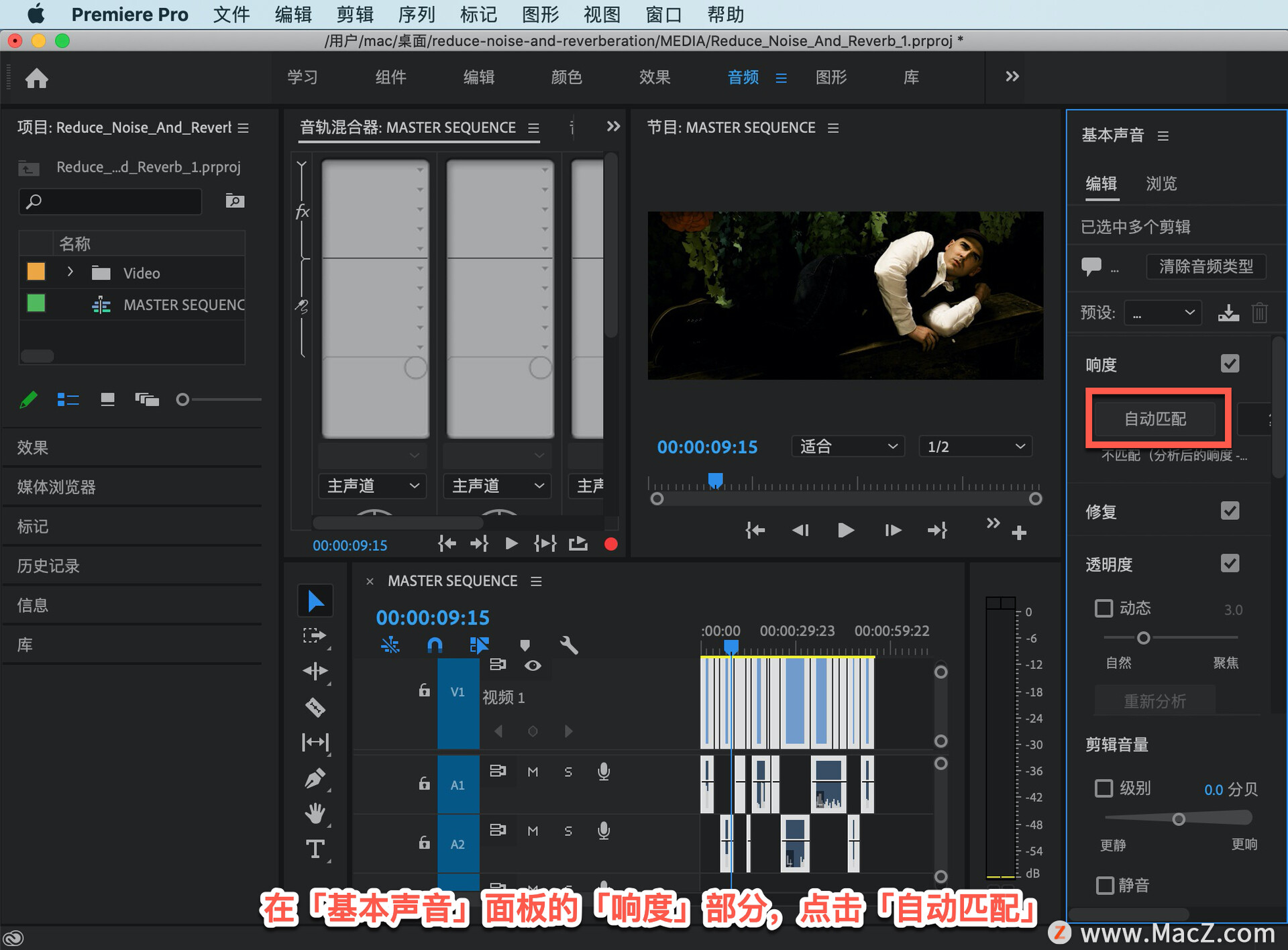Click Program monitor button editor plus
Viewport: 1288px width, 950px height.
point(1019,533)
